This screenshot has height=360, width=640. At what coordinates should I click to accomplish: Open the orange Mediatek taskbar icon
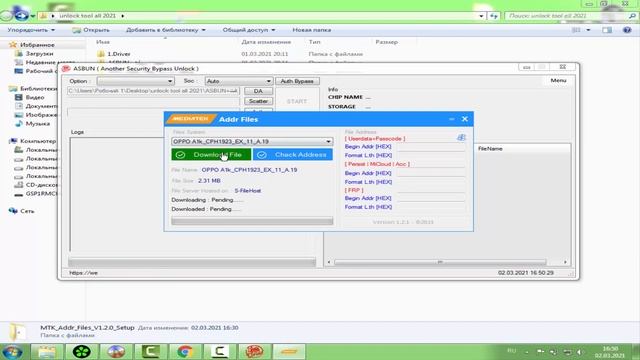[289, 351]
